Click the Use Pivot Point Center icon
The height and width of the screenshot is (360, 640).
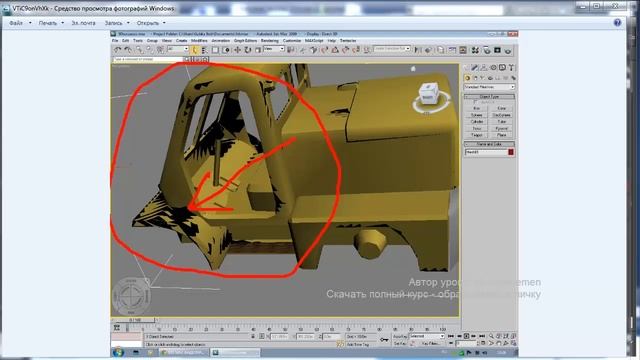[x=291, y=50]
